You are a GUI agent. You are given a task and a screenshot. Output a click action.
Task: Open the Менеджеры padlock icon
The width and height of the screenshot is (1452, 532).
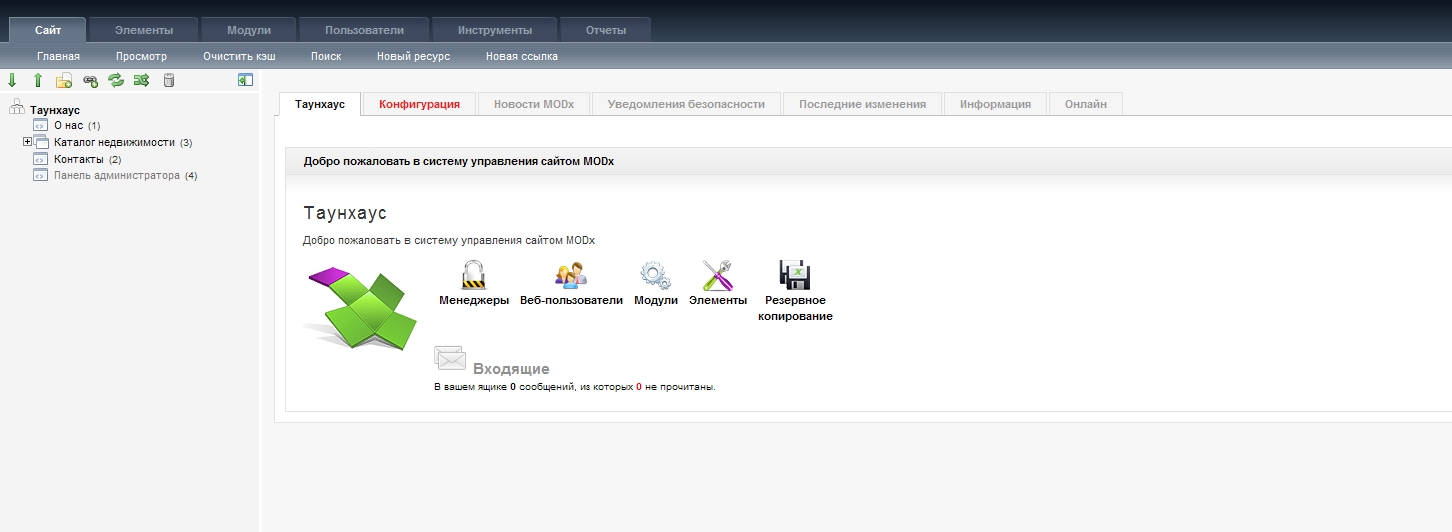[473, 275]
